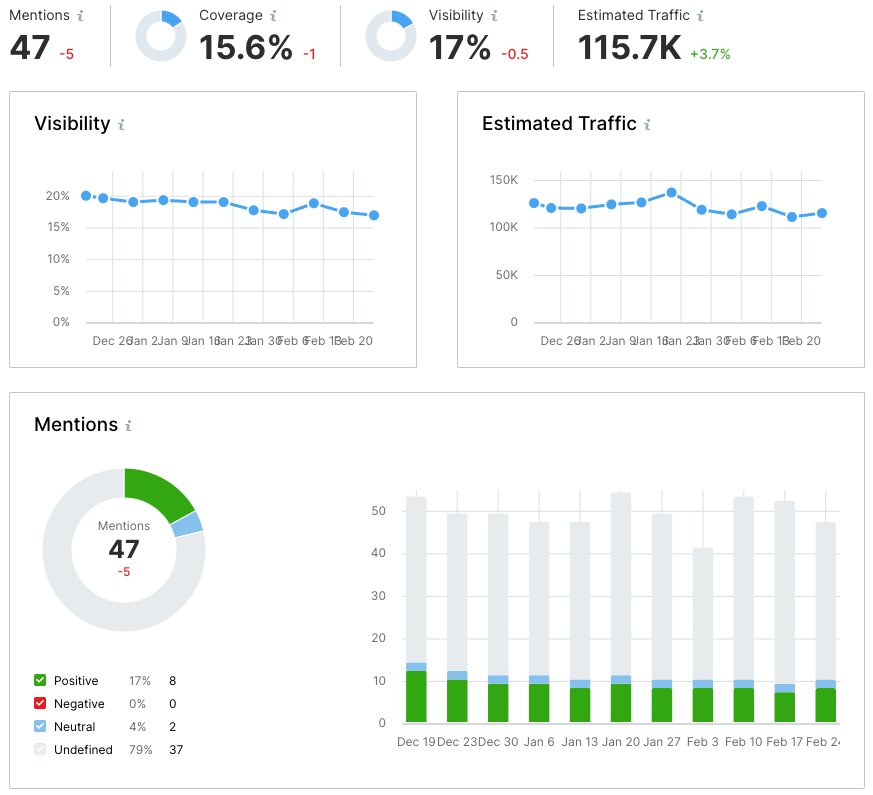
Task: Toggle the Undefined legend checkbox
Action: [40, 750]
